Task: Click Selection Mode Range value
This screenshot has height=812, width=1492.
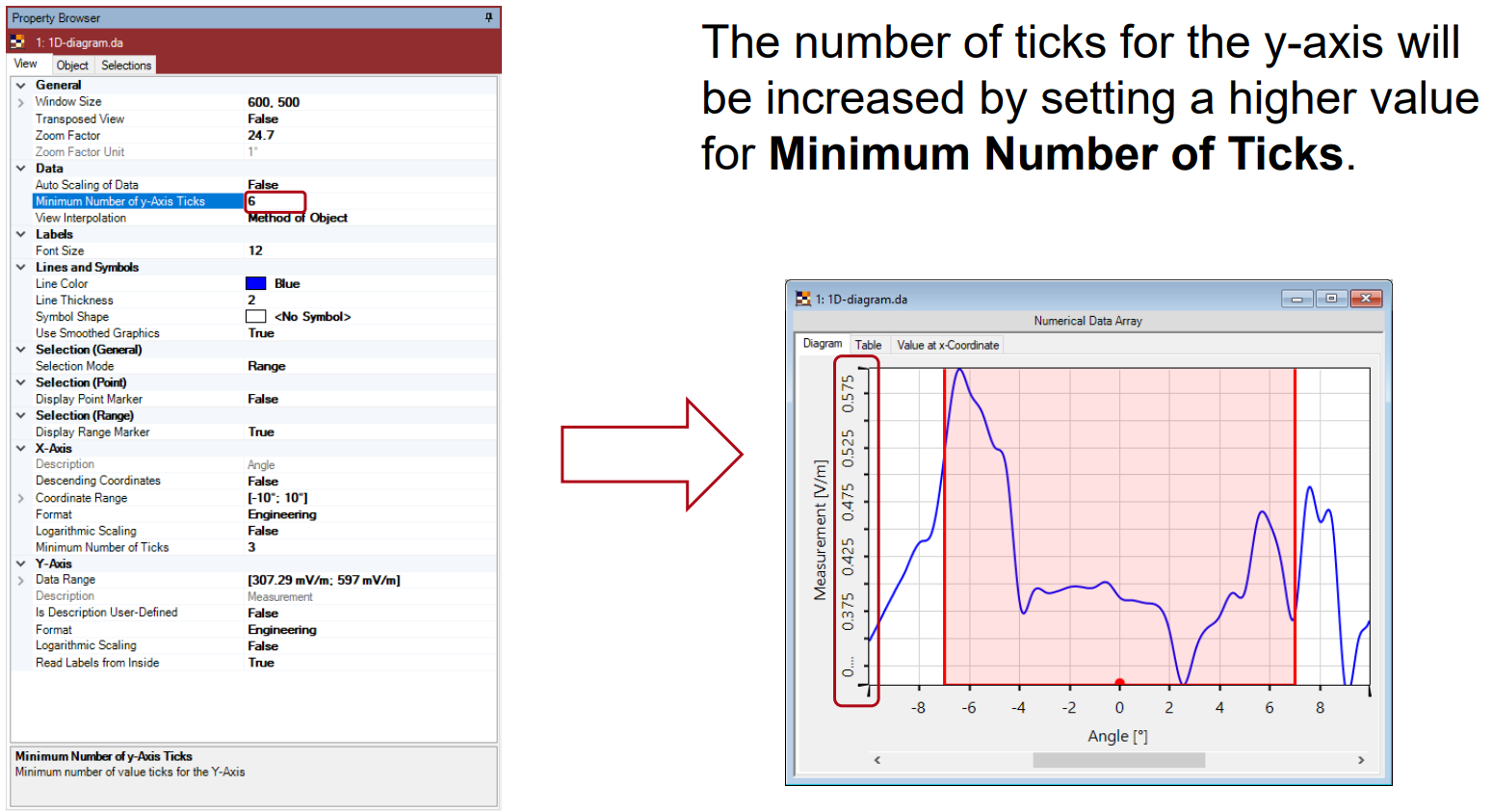Action: (x=267, y=366)
